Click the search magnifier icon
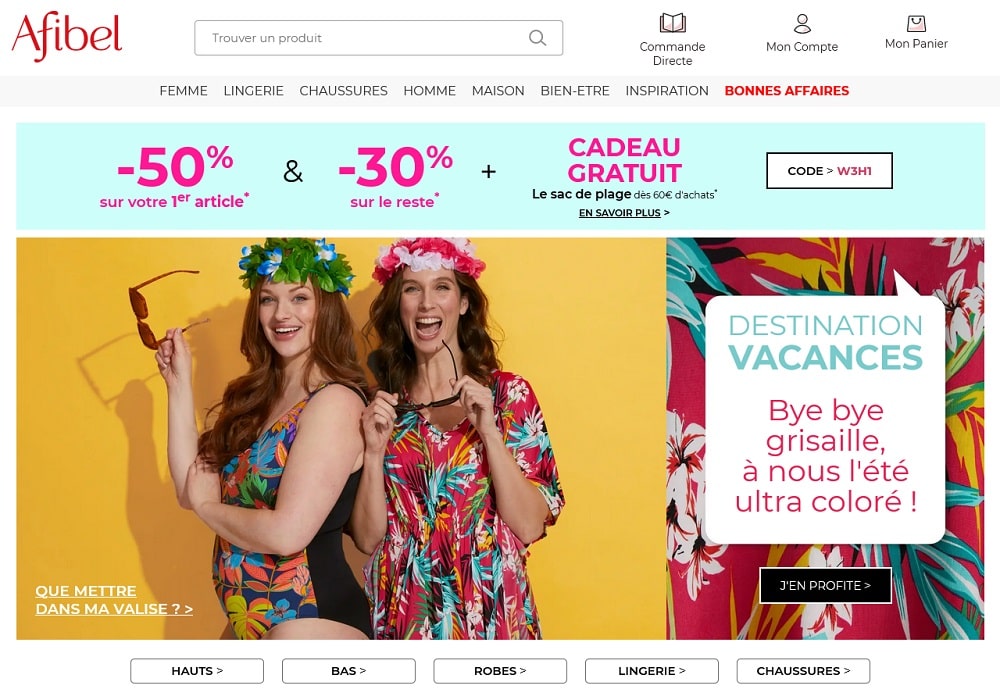1000x689 pixels. click(537, 38)
